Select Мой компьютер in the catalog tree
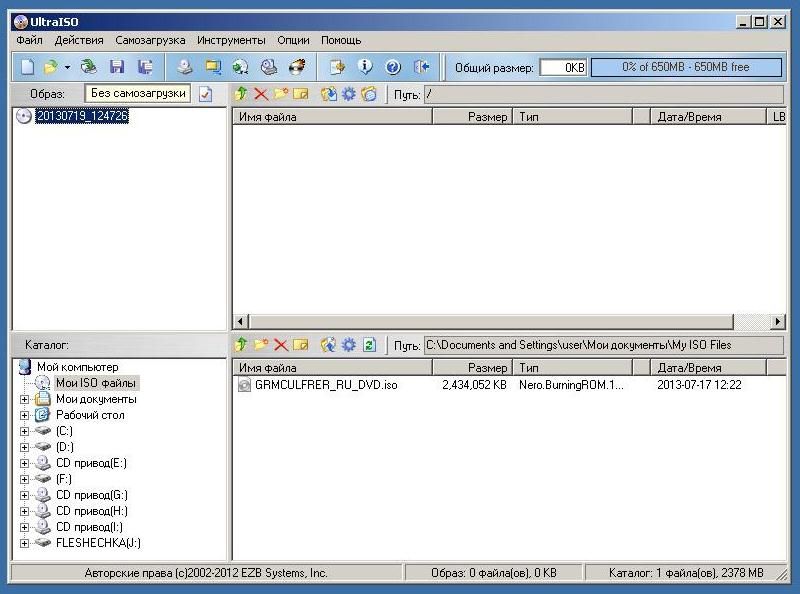 coord(78,367)
